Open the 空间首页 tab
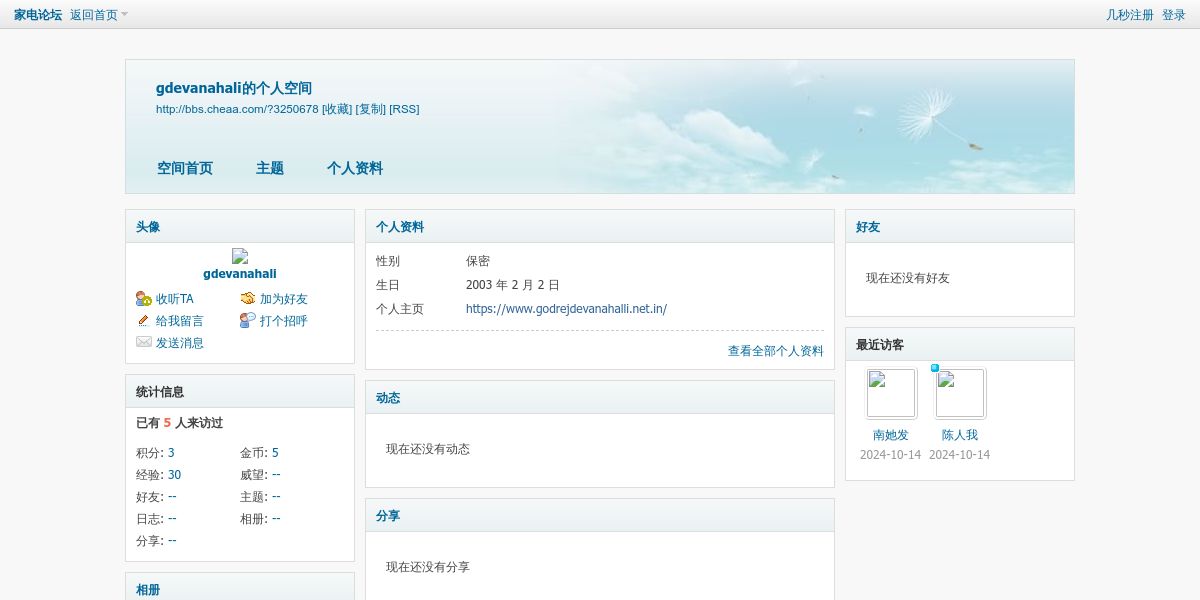 tap(185, 168)
